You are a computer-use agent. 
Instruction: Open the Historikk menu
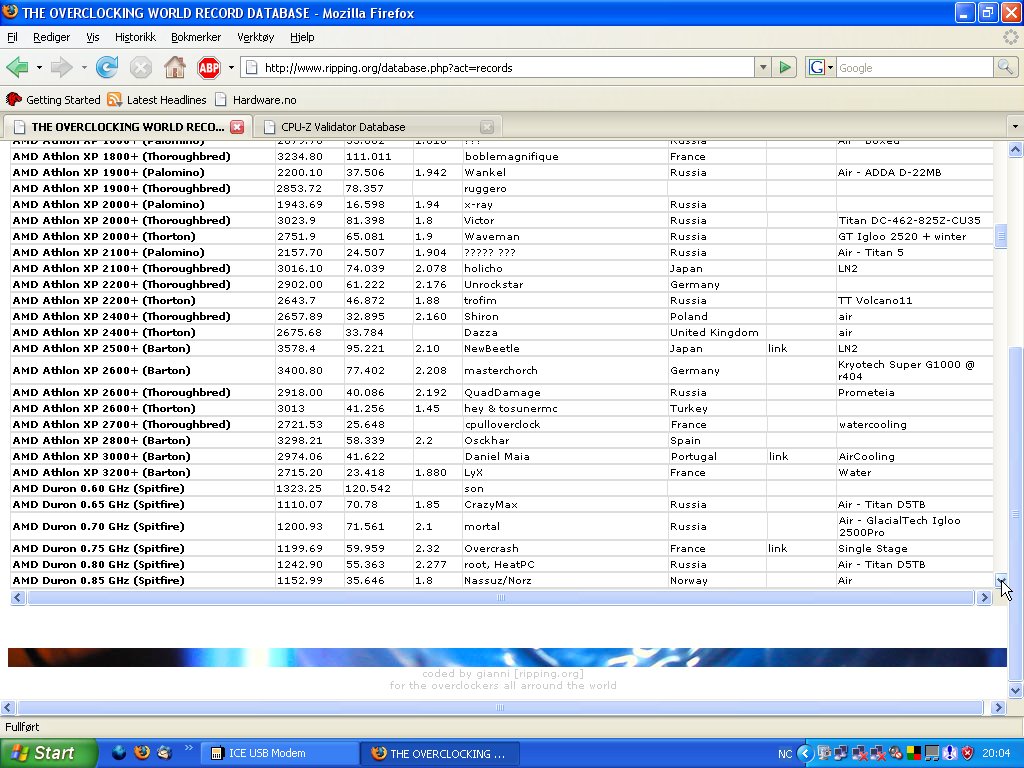(135, 37)
